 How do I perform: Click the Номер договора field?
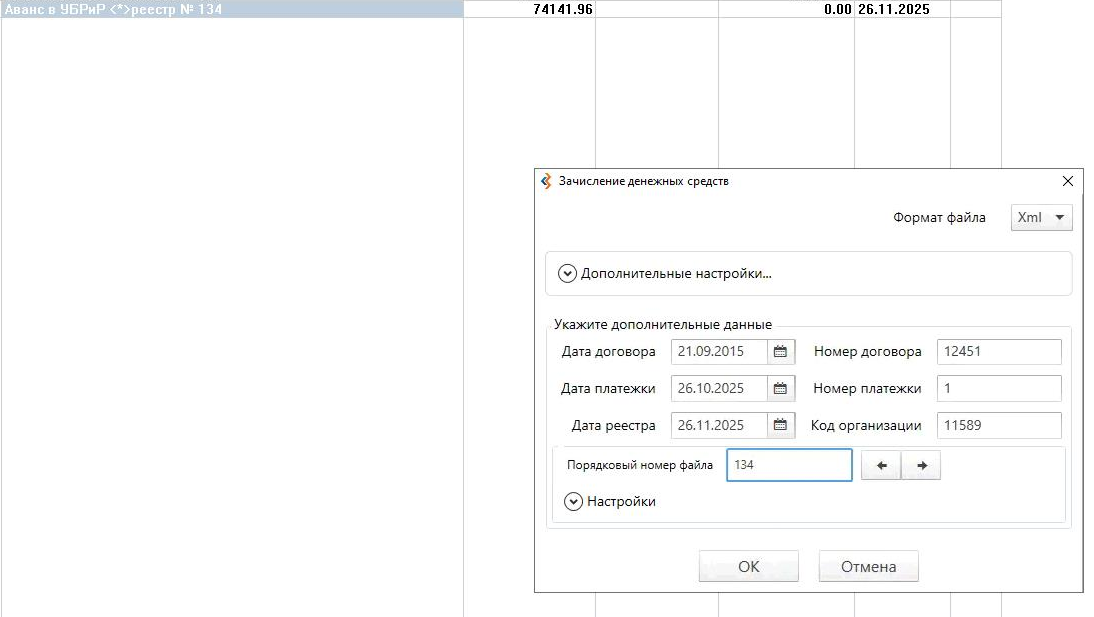tap(998, 352)
